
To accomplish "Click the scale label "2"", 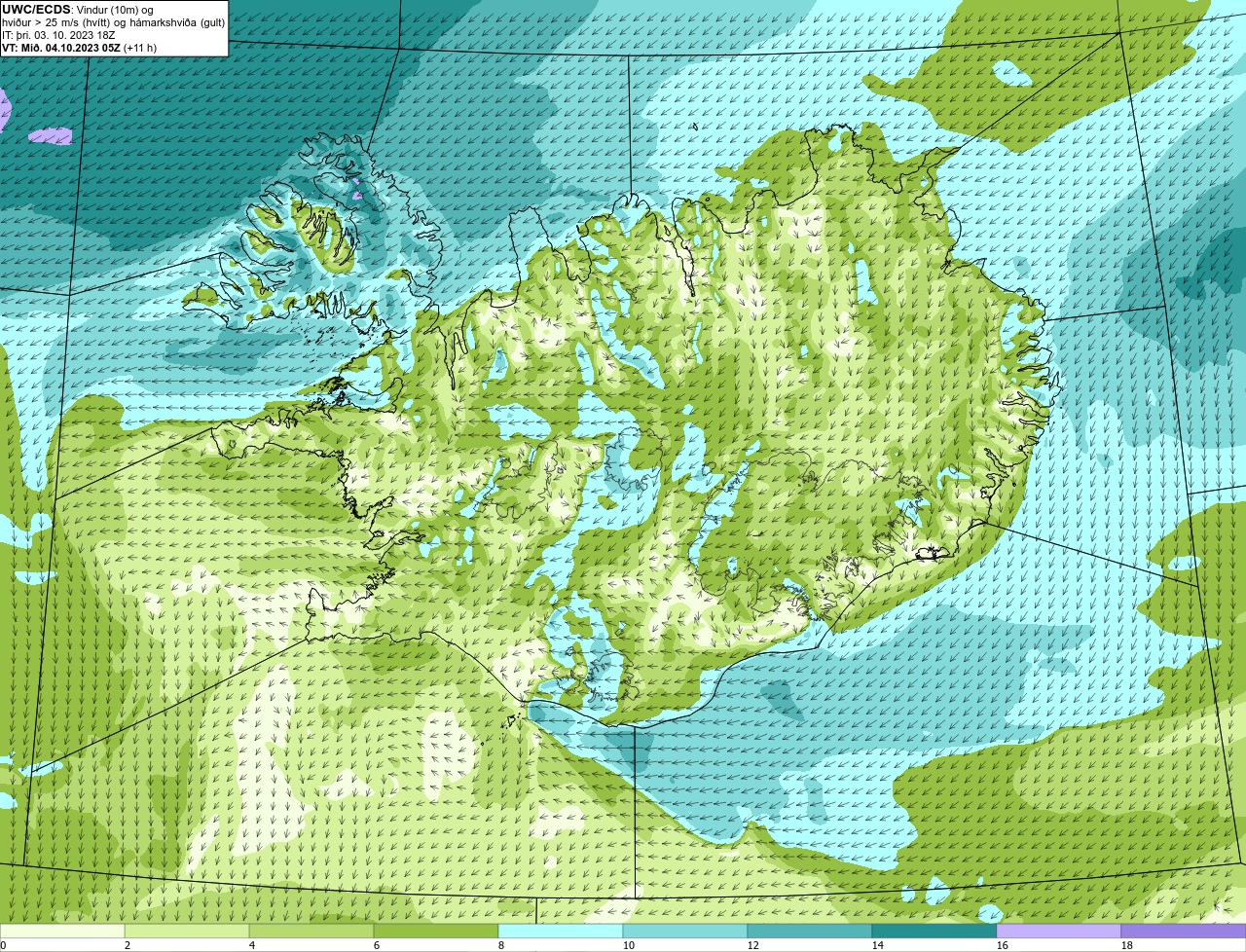I will click(x=128, y=945).
